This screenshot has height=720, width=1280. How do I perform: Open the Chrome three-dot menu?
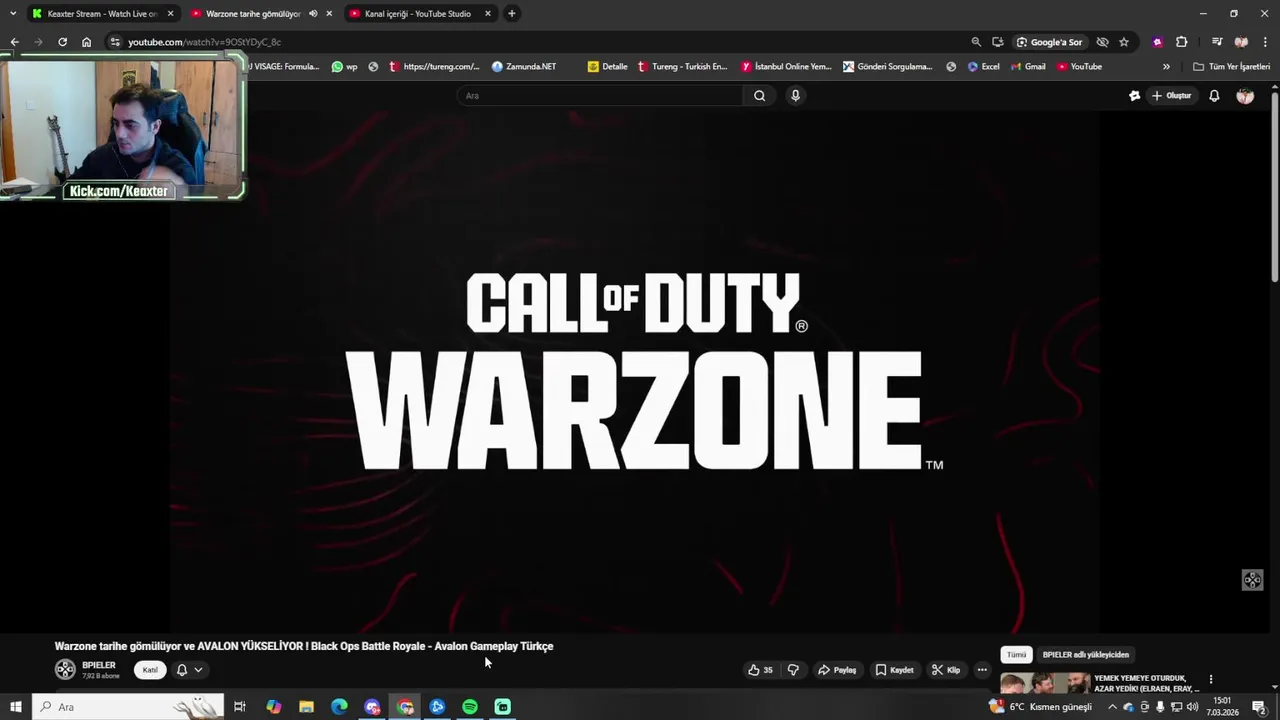click(1264, 42)
